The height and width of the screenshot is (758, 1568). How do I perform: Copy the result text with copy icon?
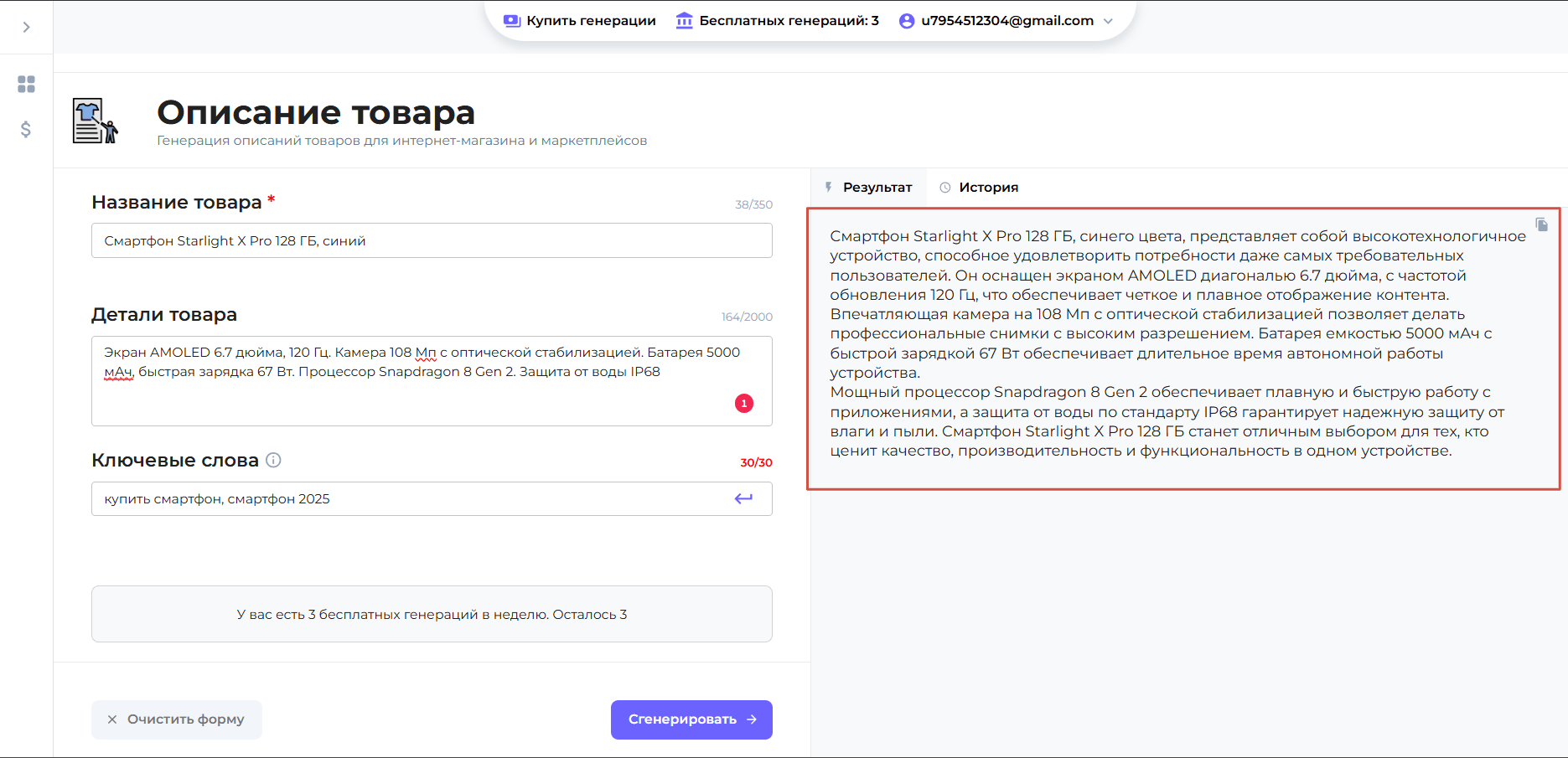1541,224
